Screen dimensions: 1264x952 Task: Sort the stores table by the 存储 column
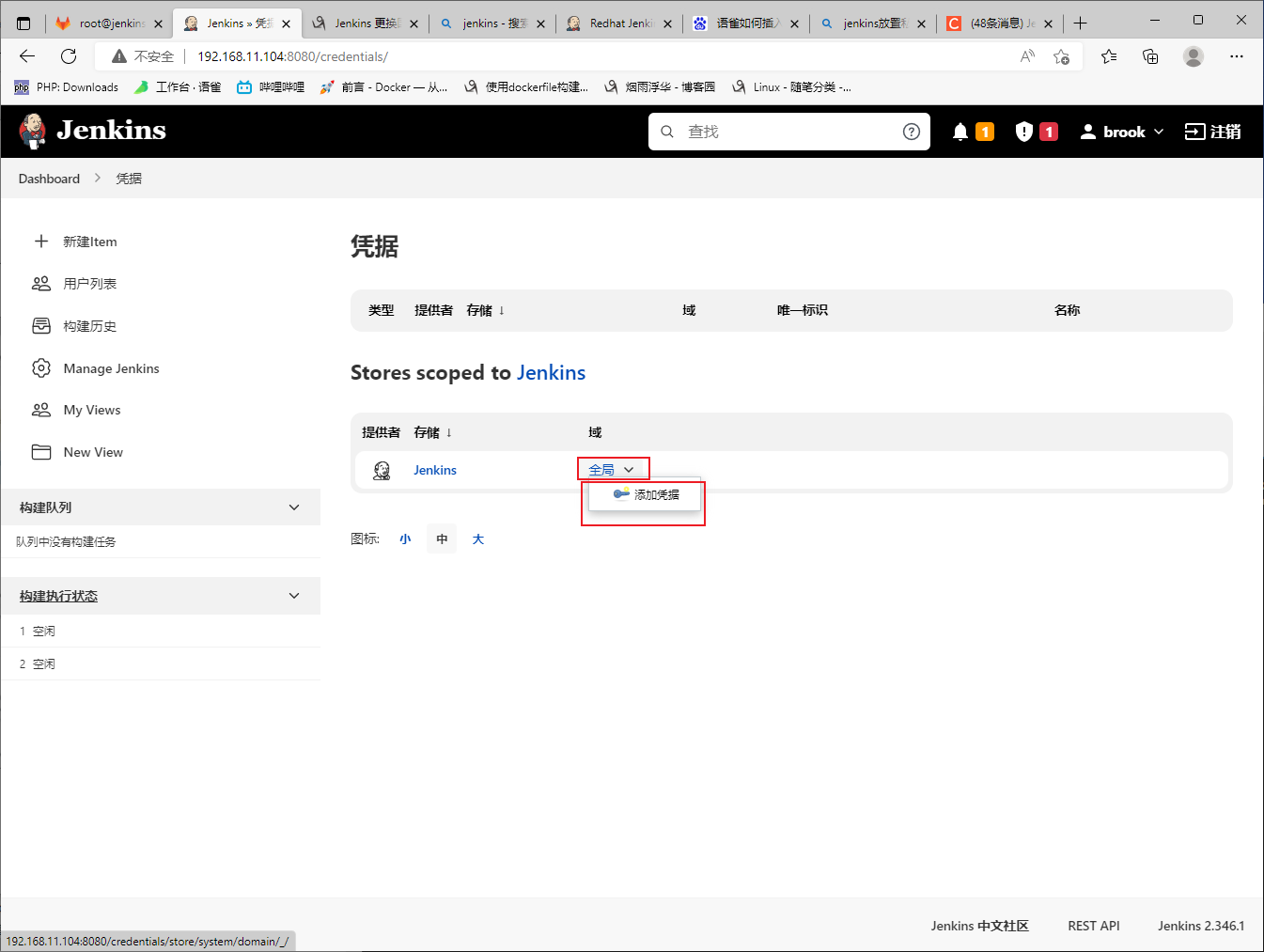coord(433,432)
